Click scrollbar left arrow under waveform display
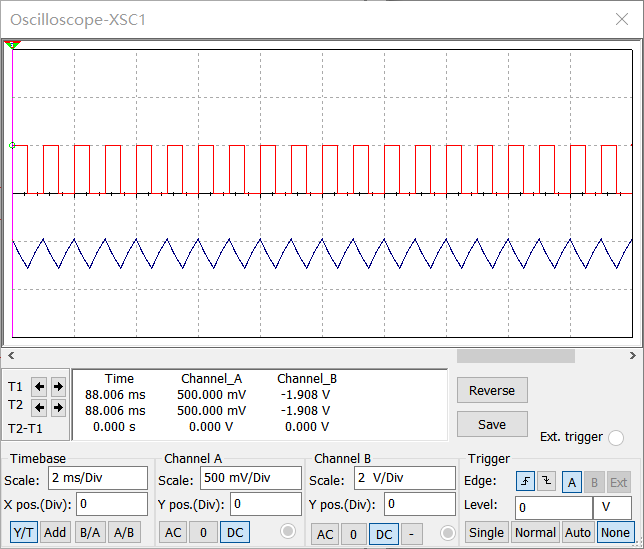The image size is (644, 549). [x=10, y=356]
